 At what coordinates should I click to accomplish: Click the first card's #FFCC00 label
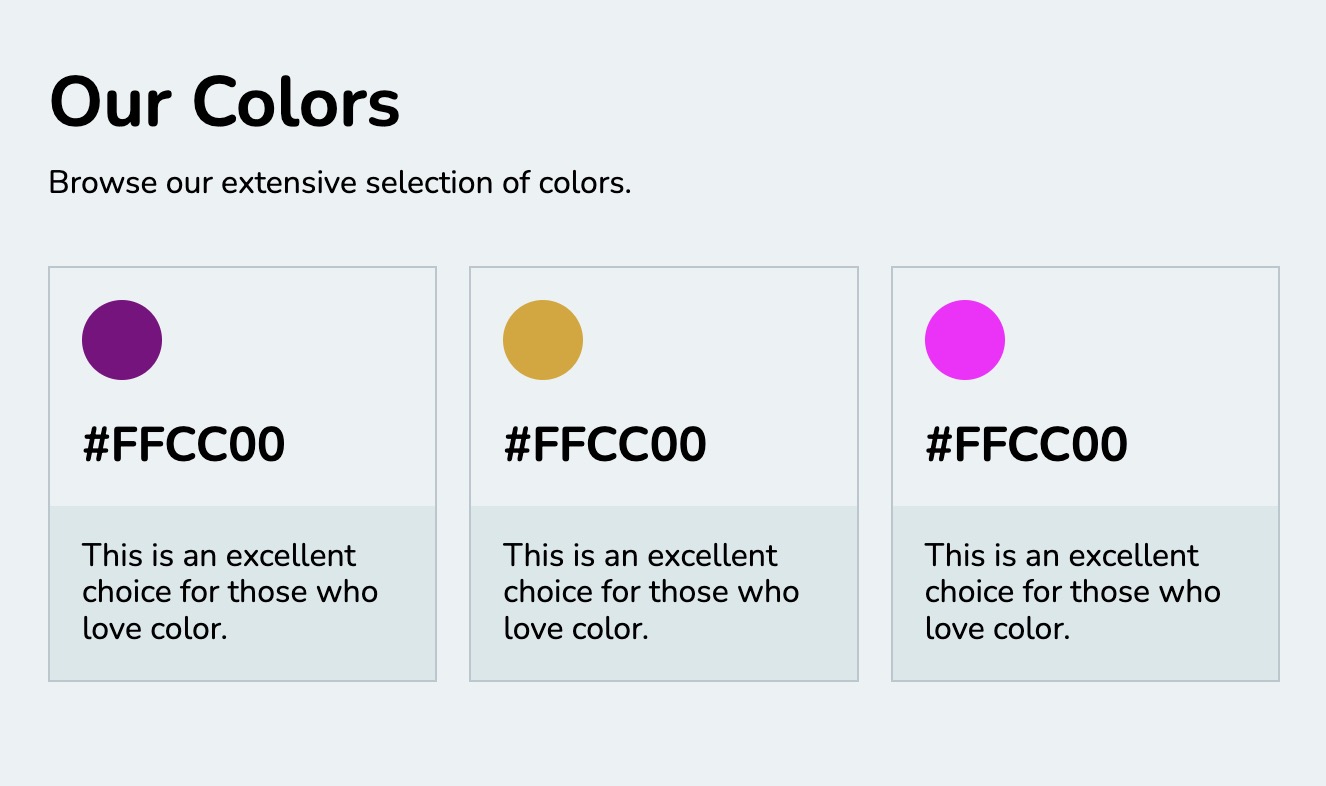pyautogui.click(x=184, y=443)
